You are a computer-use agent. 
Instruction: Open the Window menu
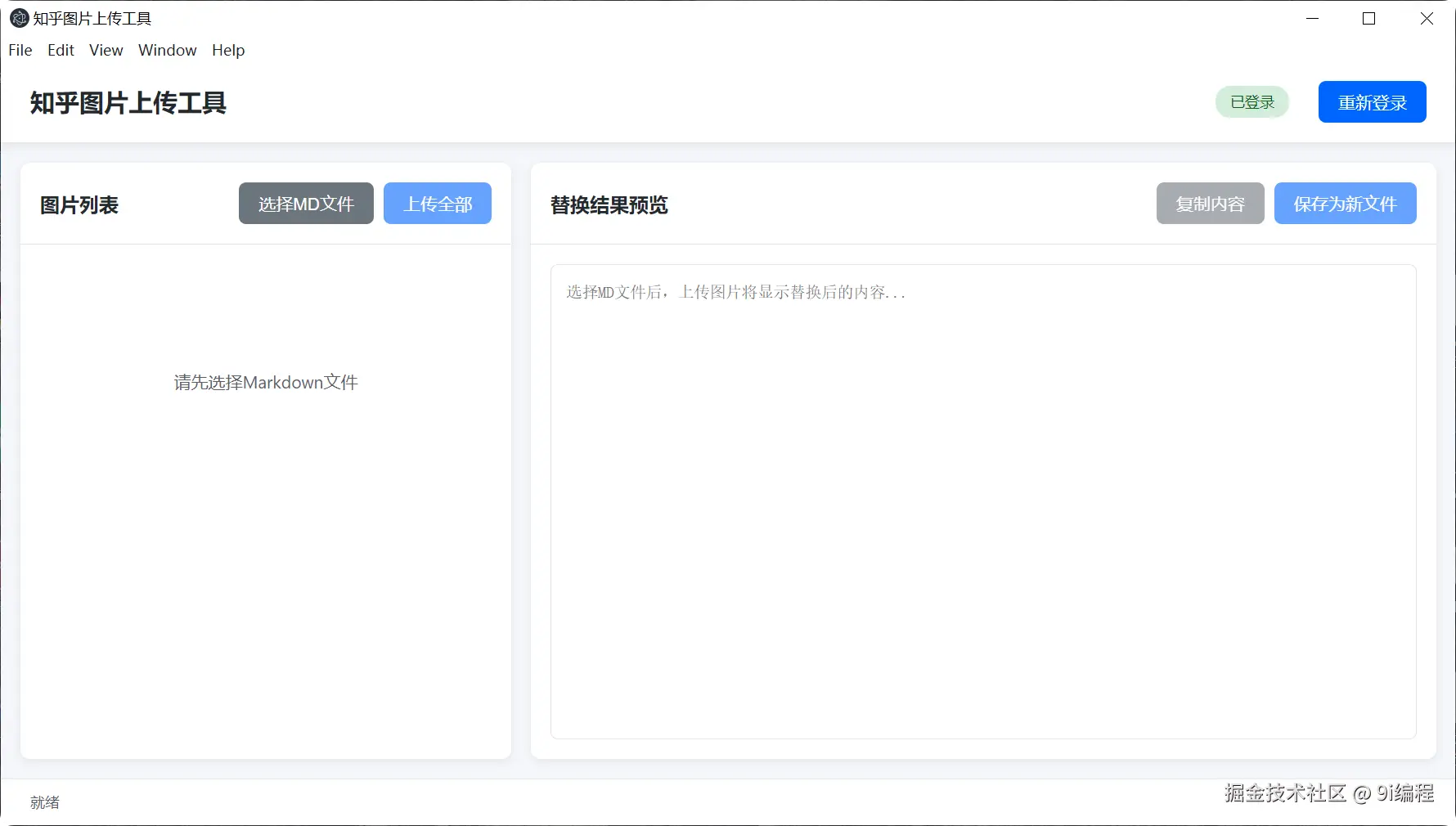(x=168, y=51)
